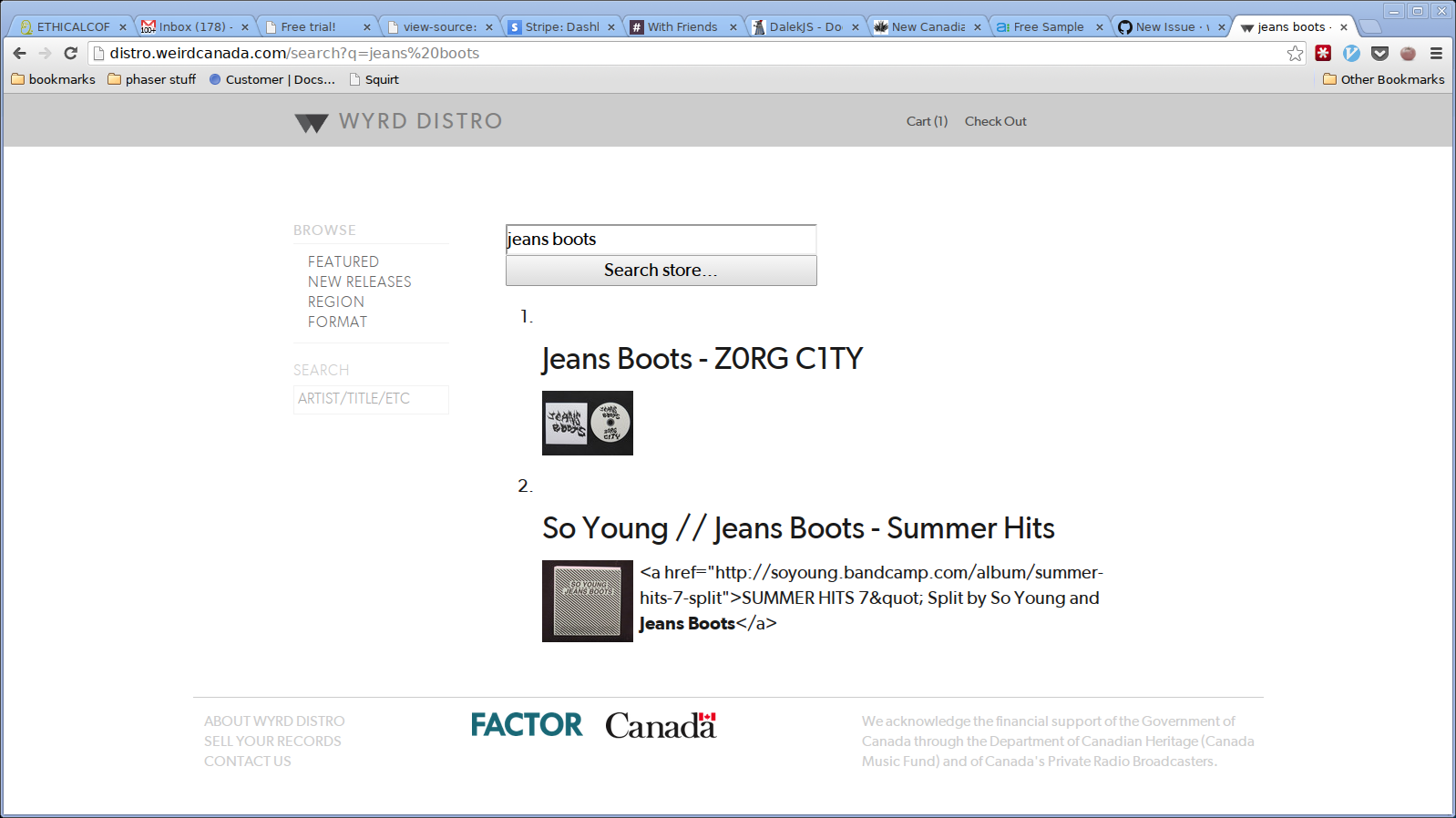This screenshot has width=1456, height=818.
Task: Close the New Issue tab
Action: pos(1222,27)
